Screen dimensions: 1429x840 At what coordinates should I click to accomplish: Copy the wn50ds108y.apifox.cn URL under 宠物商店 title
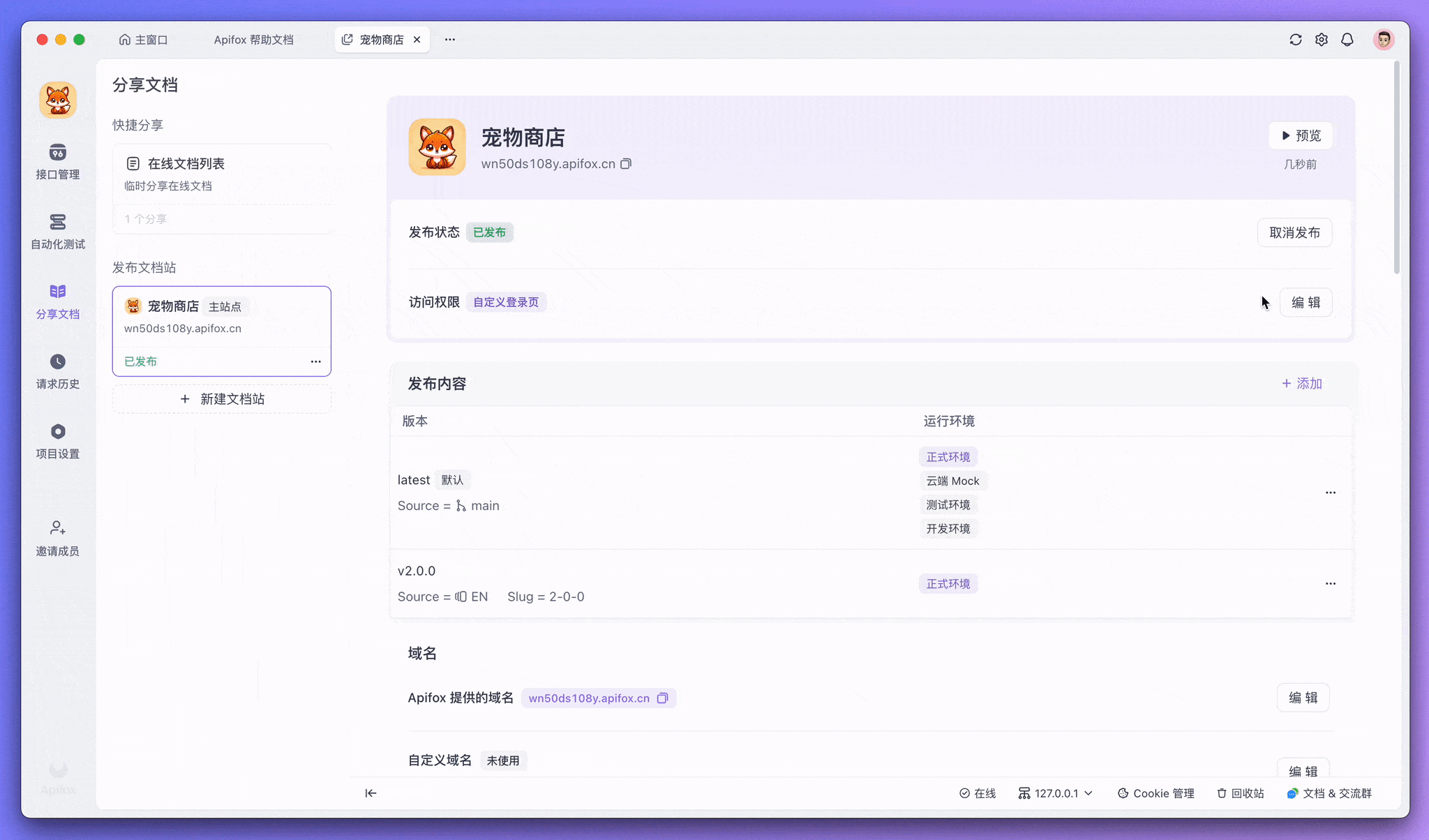click(626, 164)
